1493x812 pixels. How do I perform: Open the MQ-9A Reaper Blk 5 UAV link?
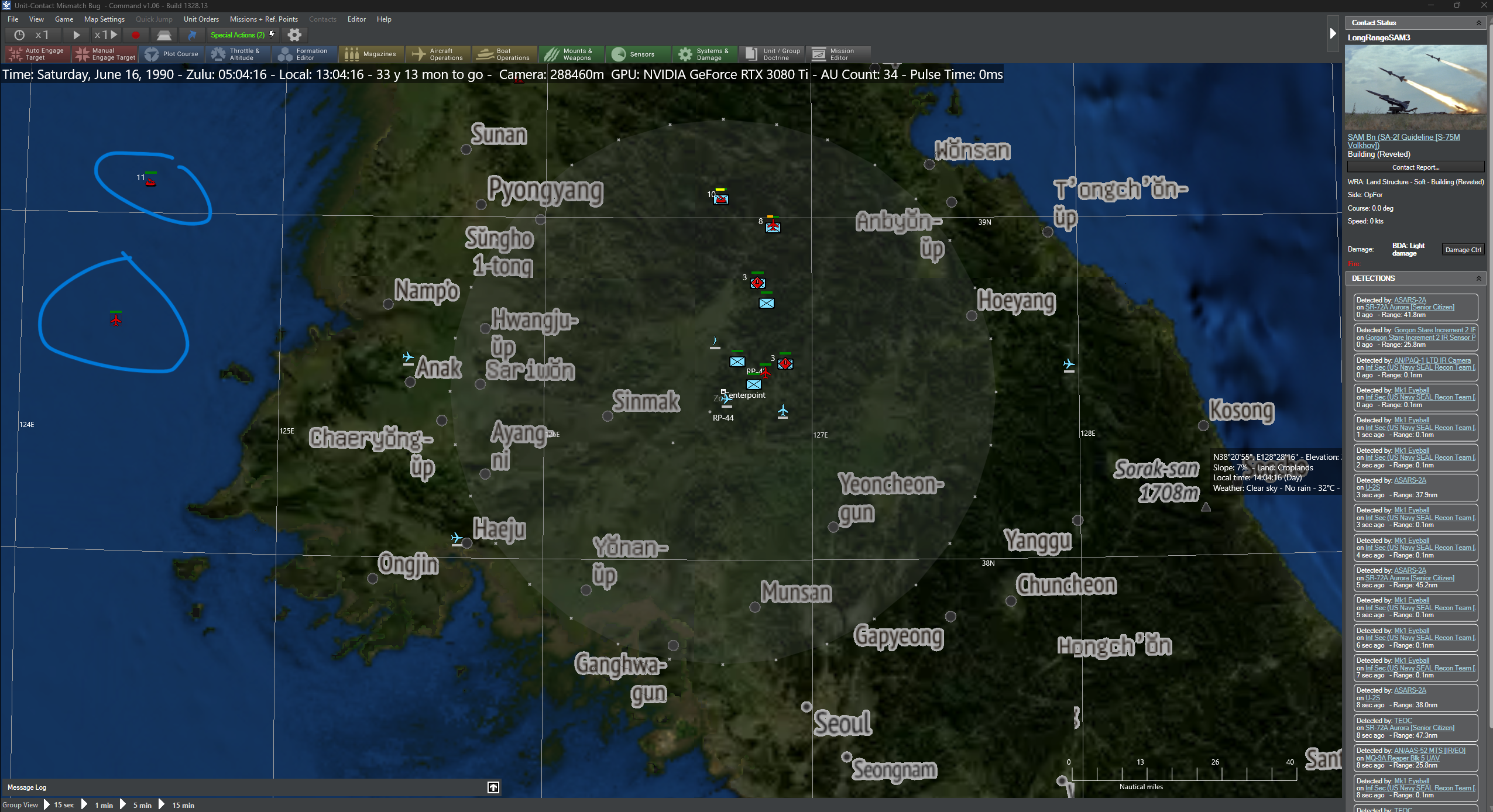[1402, 758]
